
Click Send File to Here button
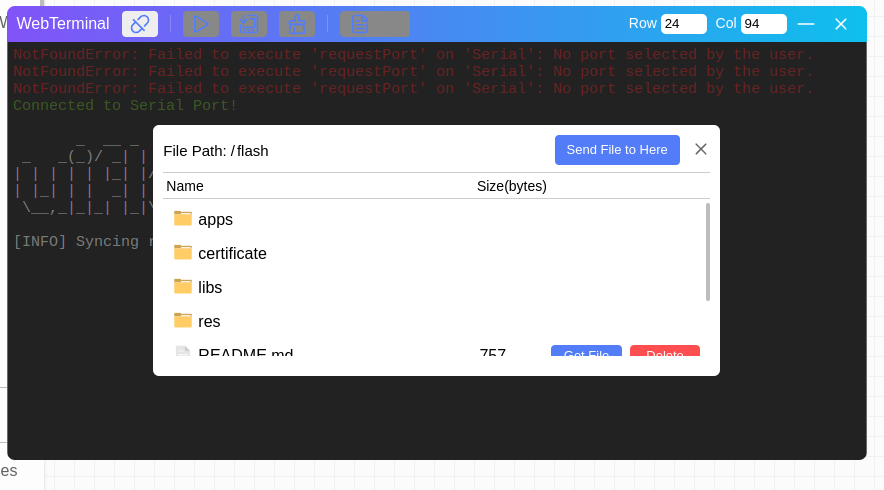pyautogui.click(x=617, y=150)
